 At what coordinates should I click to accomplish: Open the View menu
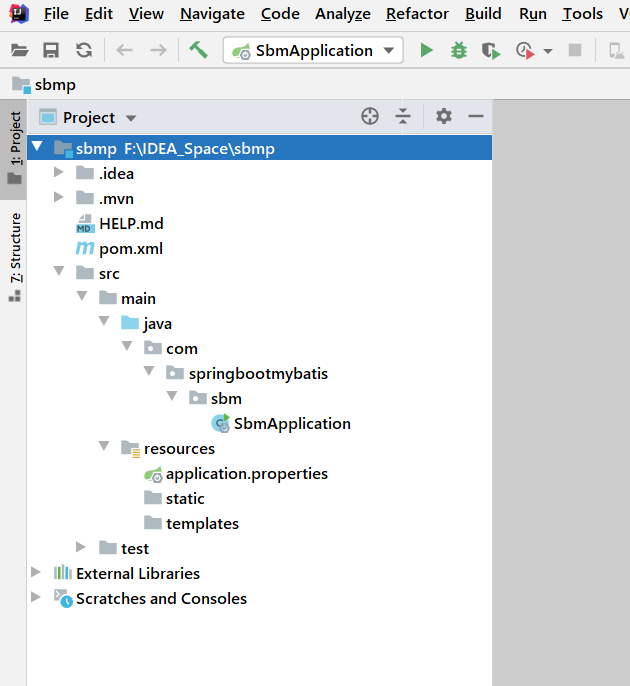146,14
